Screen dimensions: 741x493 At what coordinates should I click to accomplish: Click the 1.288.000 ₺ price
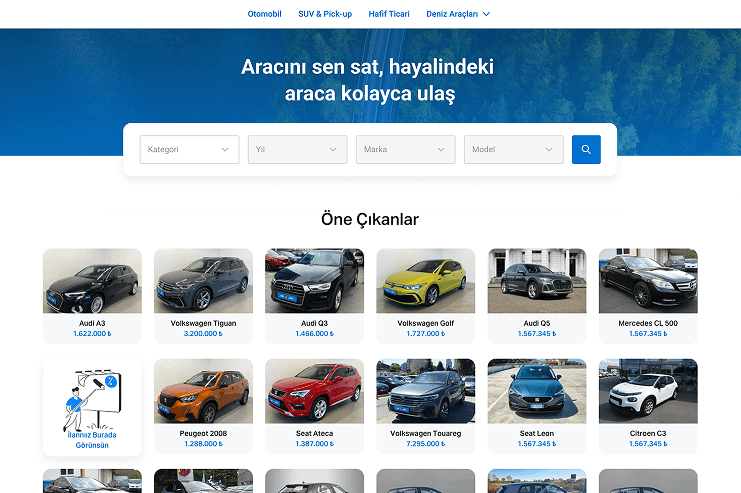203,444
